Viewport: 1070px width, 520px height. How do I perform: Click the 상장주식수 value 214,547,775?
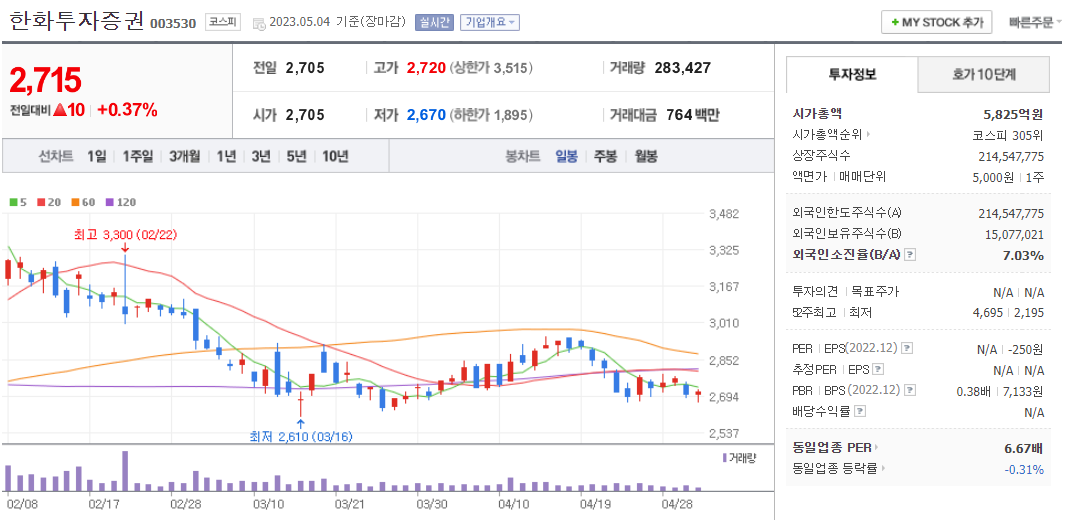point(1011,156)
